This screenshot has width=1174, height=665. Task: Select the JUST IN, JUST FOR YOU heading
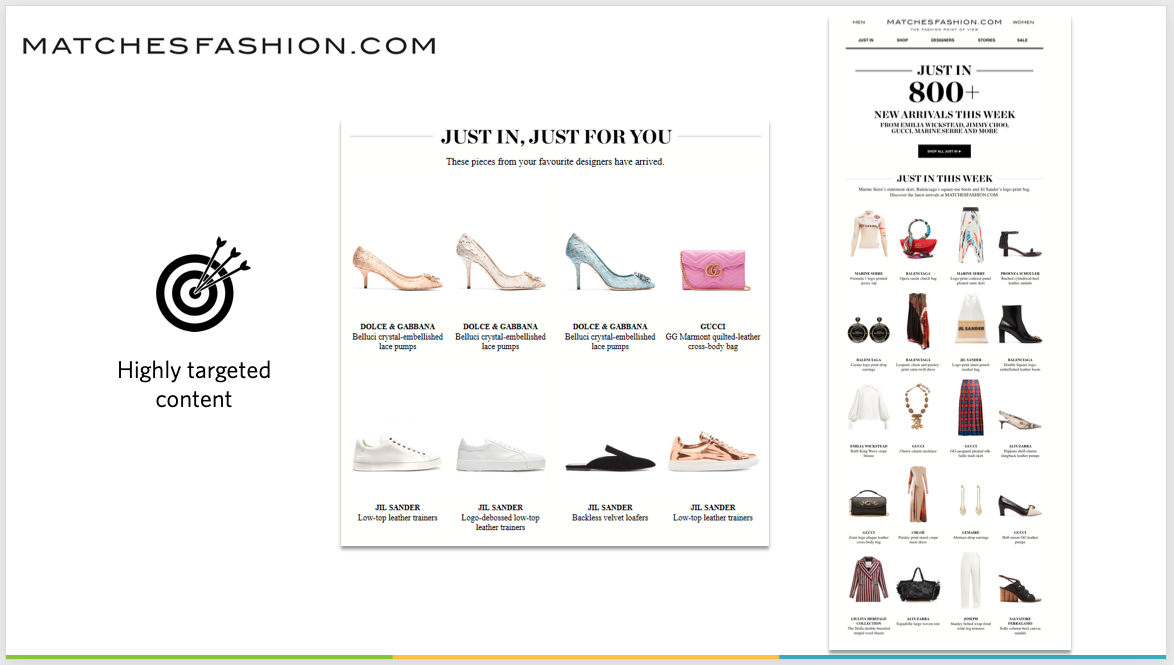pos(556,137)
